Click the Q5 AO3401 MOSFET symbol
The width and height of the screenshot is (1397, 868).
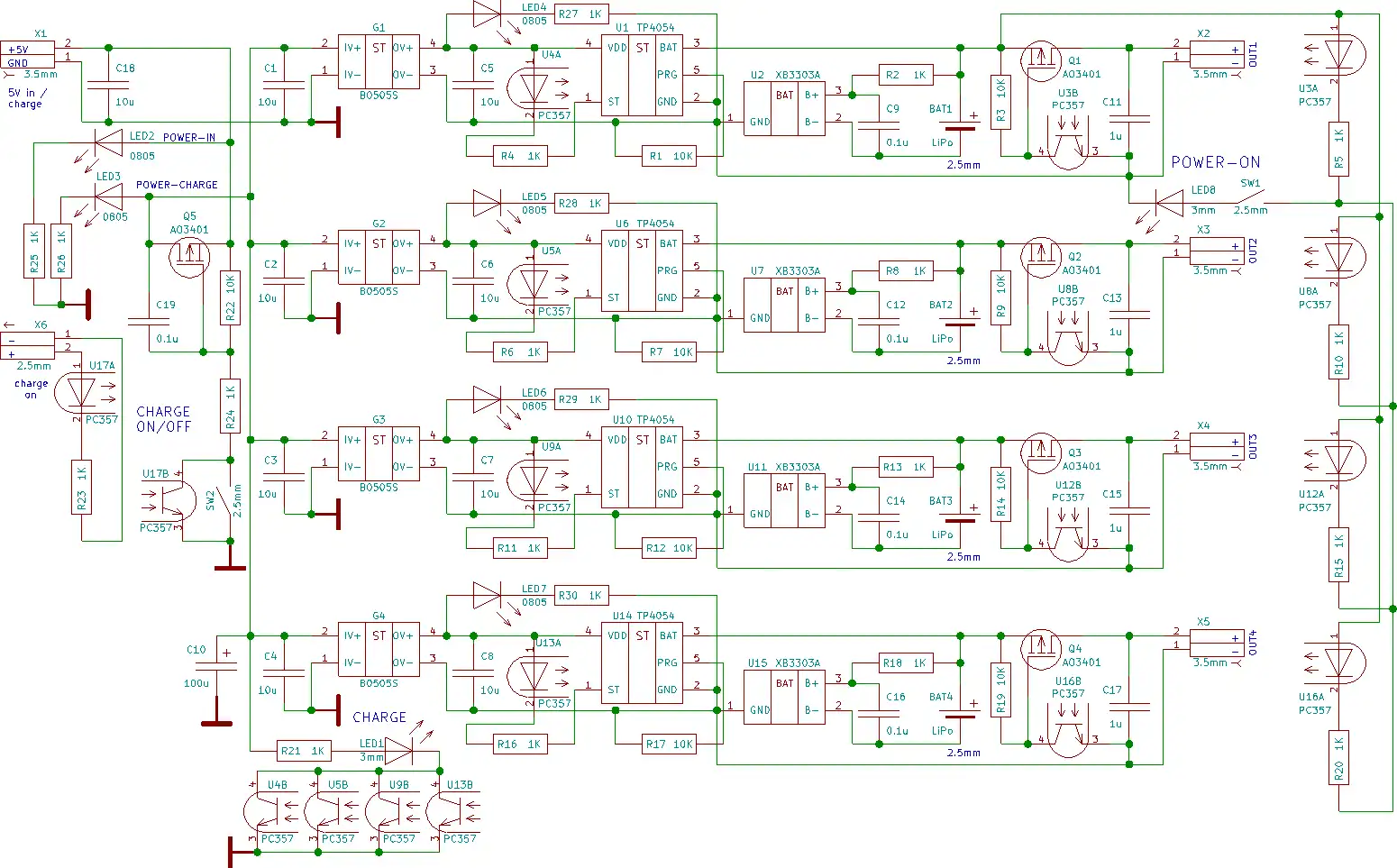coord(189,258)
